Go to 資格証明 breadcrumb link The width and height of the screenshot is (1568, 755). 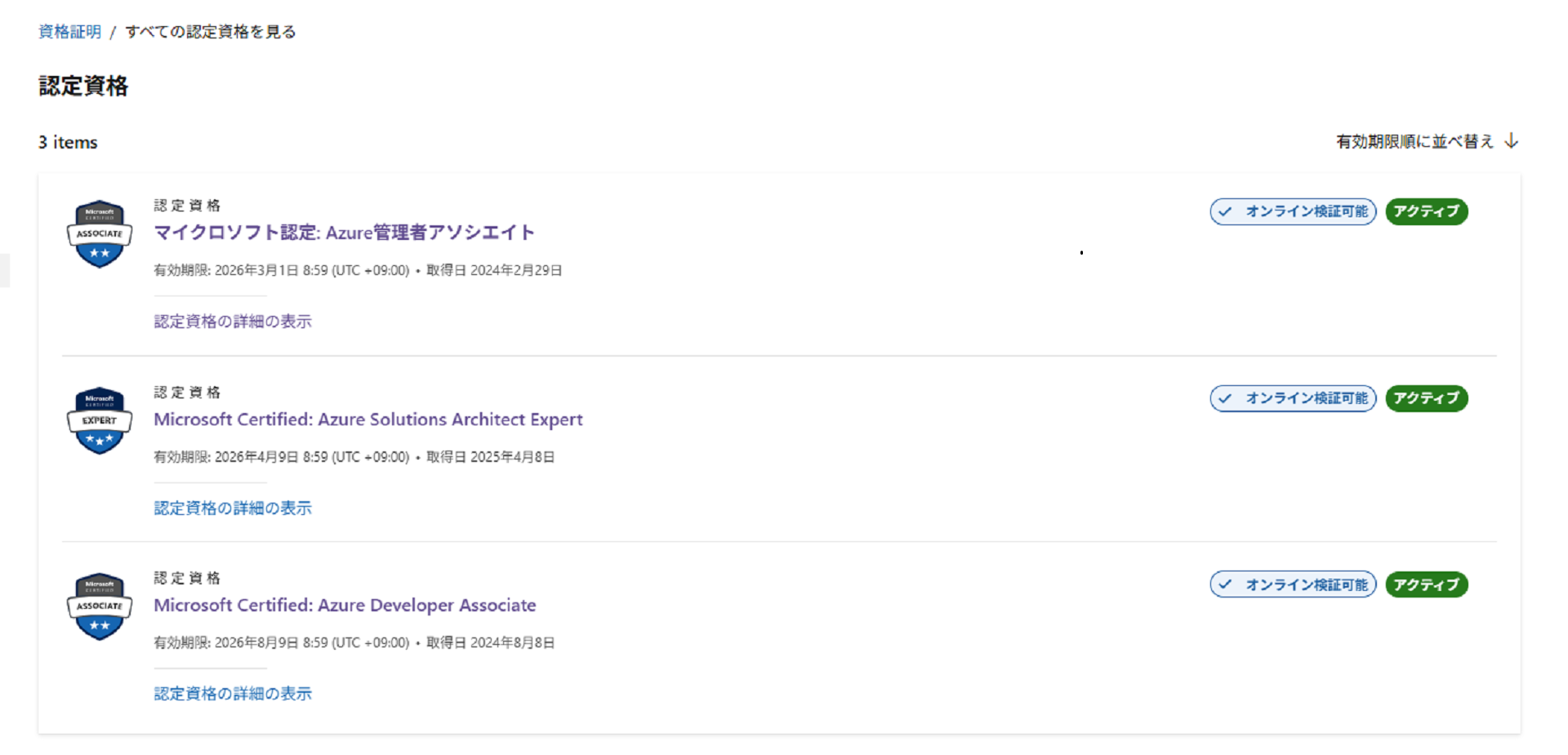69,32
